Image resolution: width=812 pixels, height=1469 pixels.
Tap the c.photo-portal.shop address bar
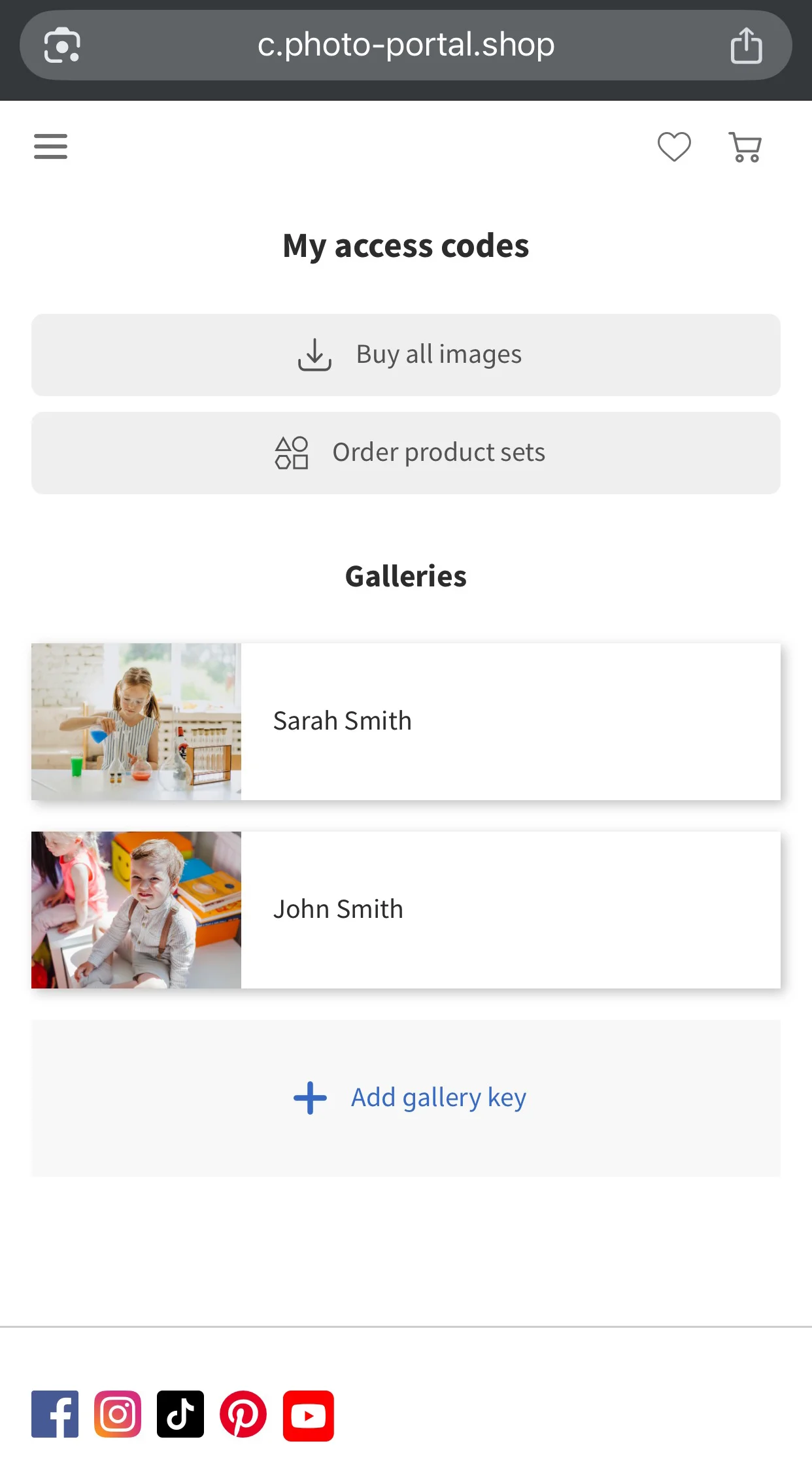[x=405, y=45]
